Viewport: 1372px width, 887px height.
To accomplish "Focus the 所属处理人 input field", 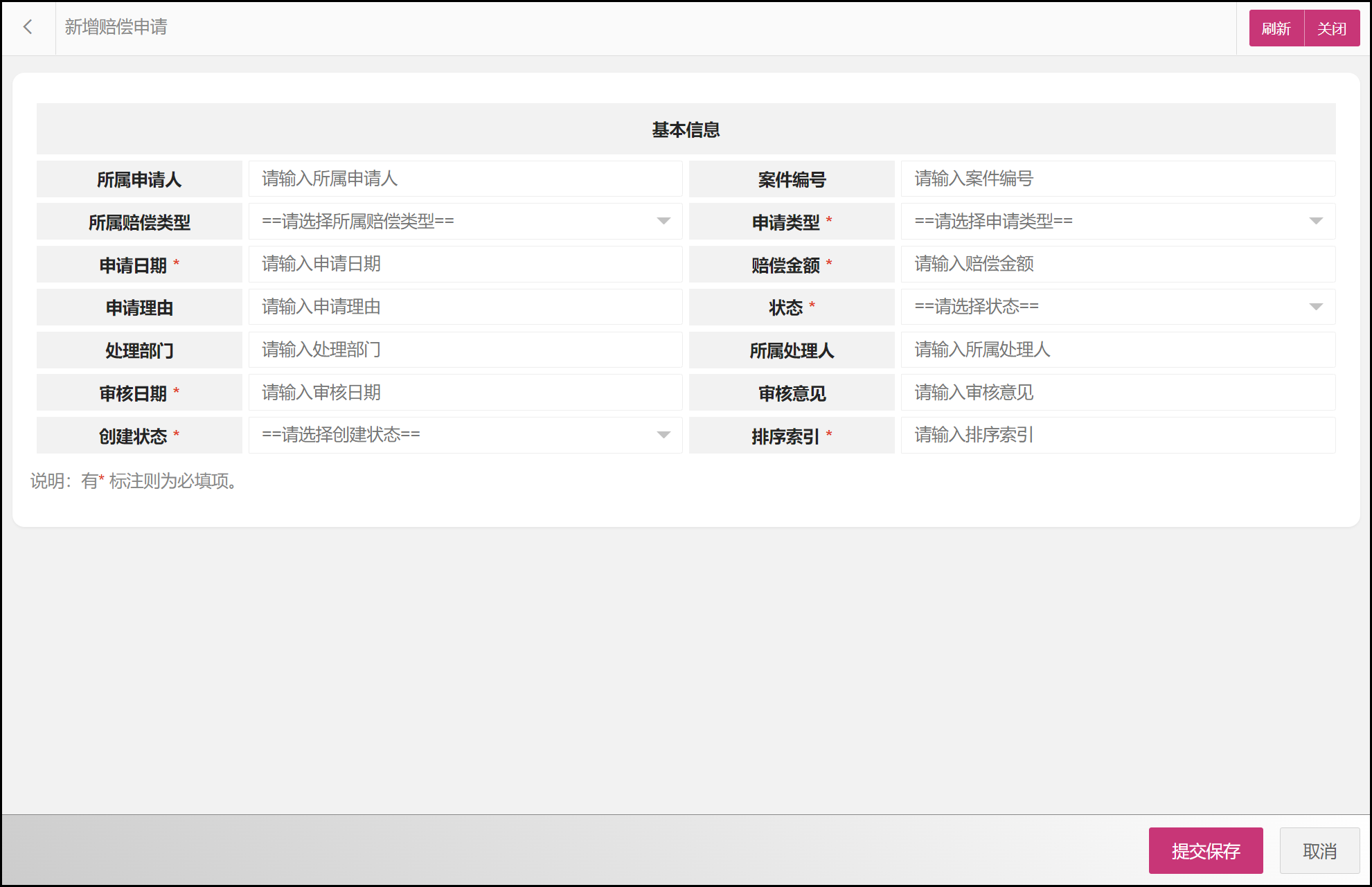I will [1117, 350].
